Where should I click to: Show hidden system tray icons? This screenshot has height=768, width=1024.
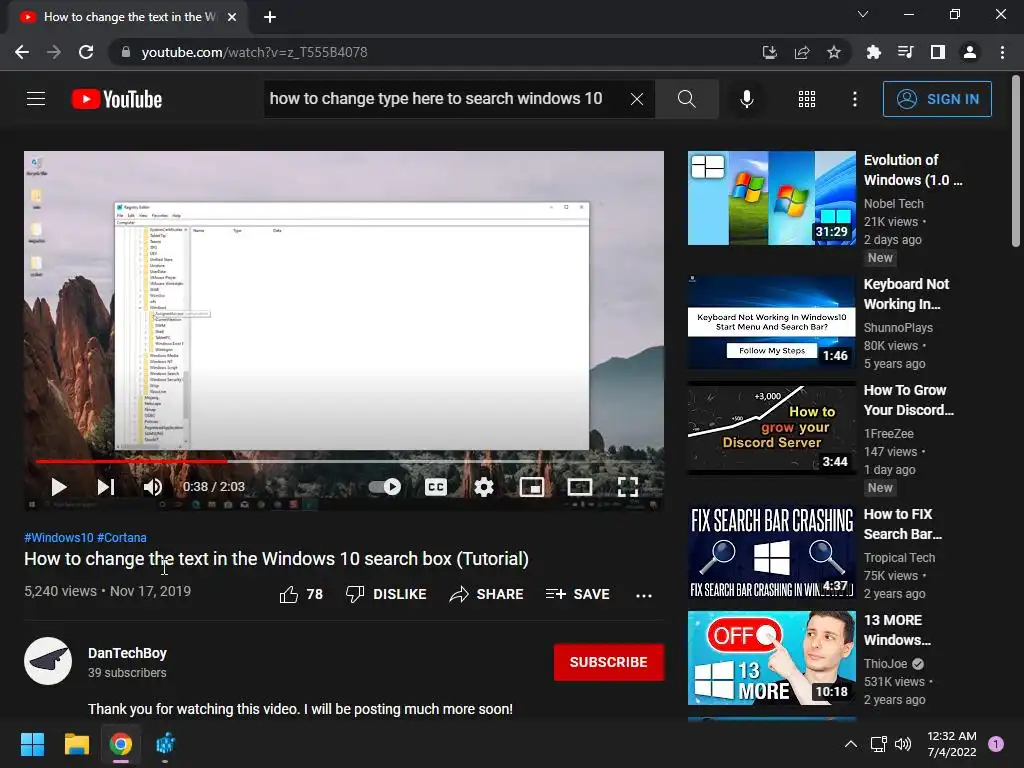point(851,744)
